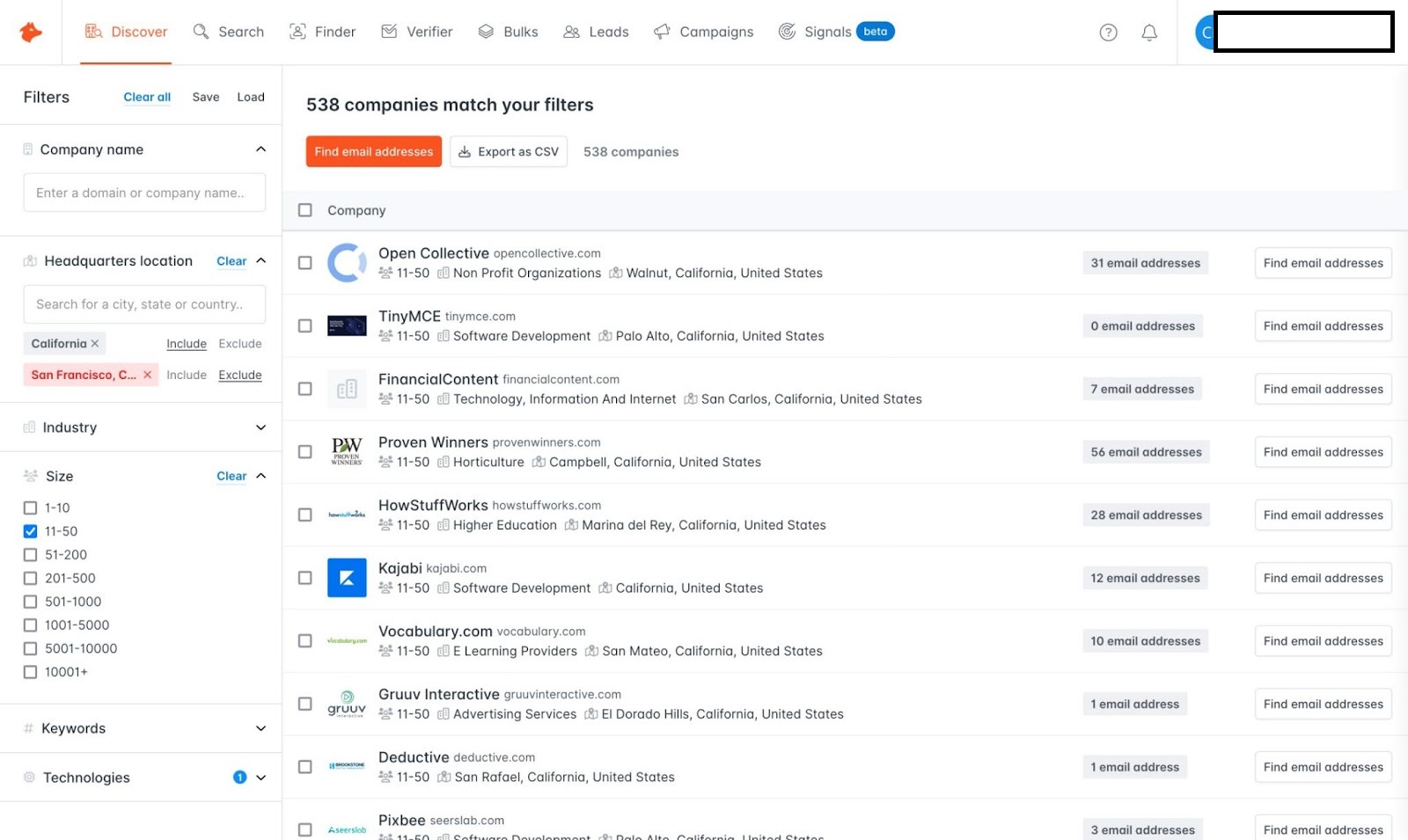Click the Gruuv Interactive logo
1408x840 pixels.
point(347,704)
